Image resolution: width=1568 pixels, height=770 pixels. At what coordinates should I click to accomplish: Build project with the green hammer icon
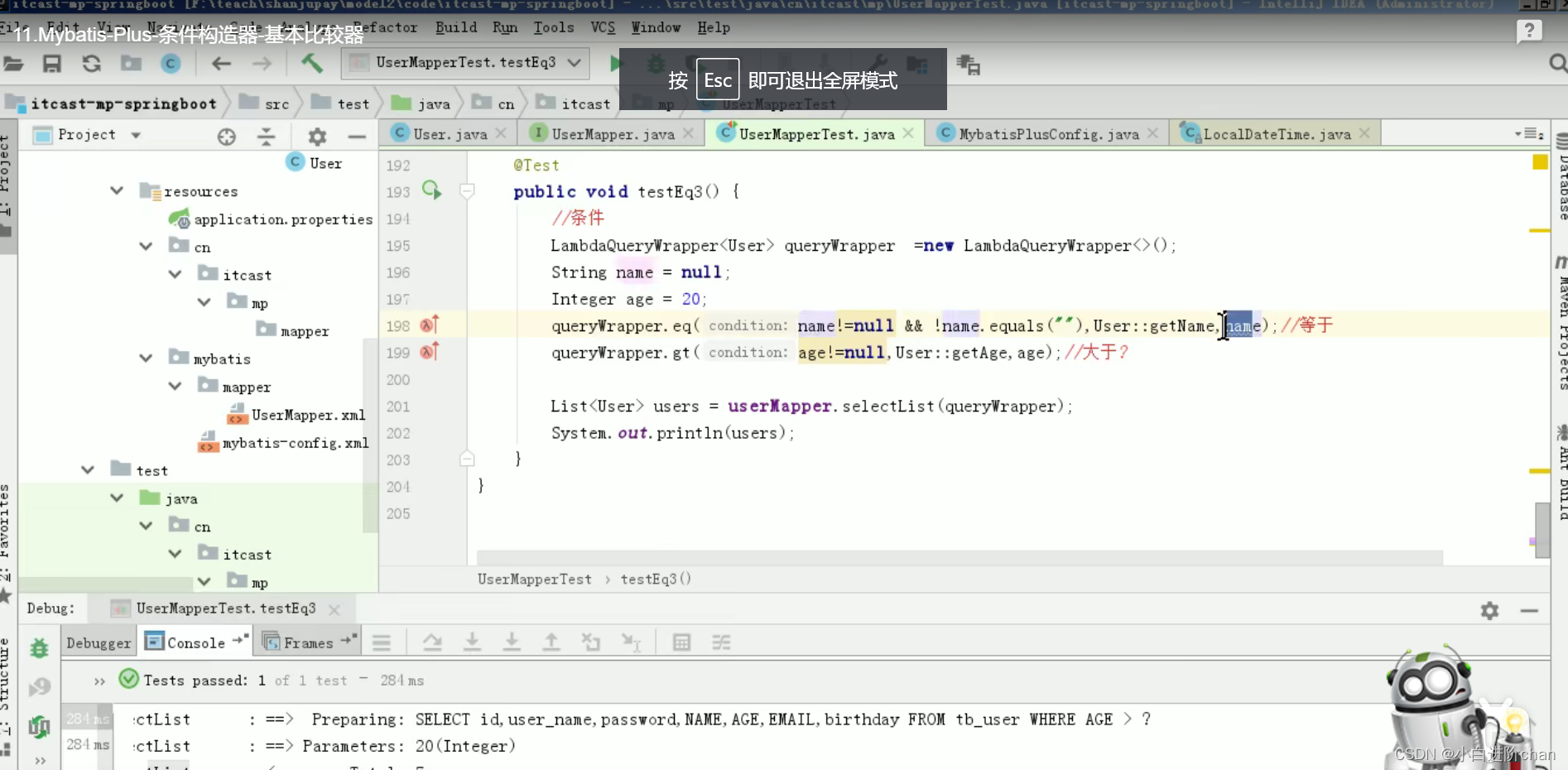tap(311, 63)
